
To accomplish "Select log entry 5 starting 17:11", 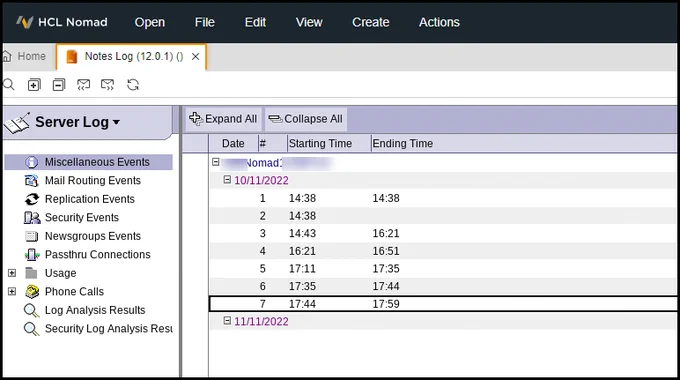I will click(x=443, y=269).
